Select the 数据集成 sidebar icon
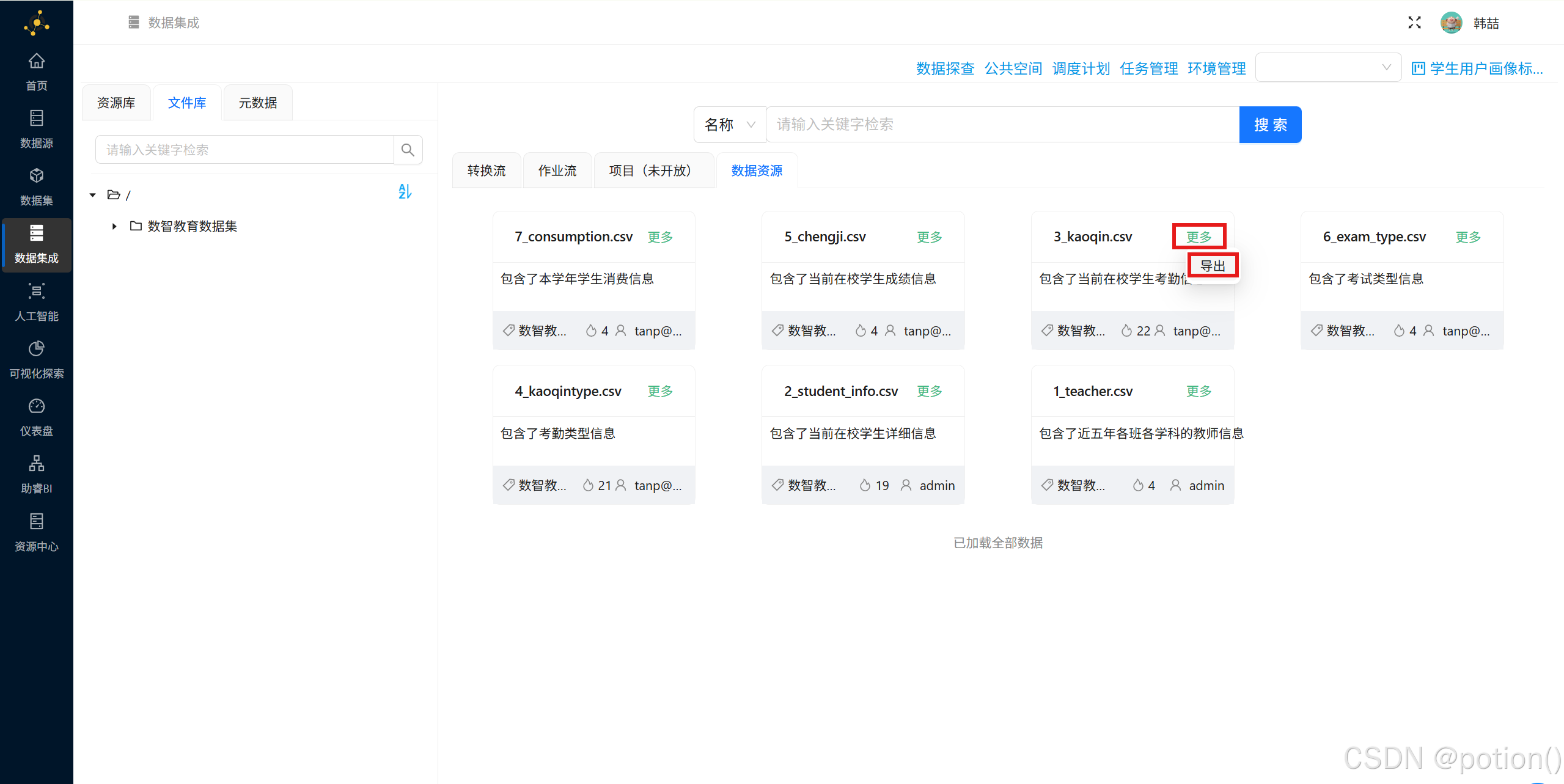The image size is (1564, 784). point(37,233)
